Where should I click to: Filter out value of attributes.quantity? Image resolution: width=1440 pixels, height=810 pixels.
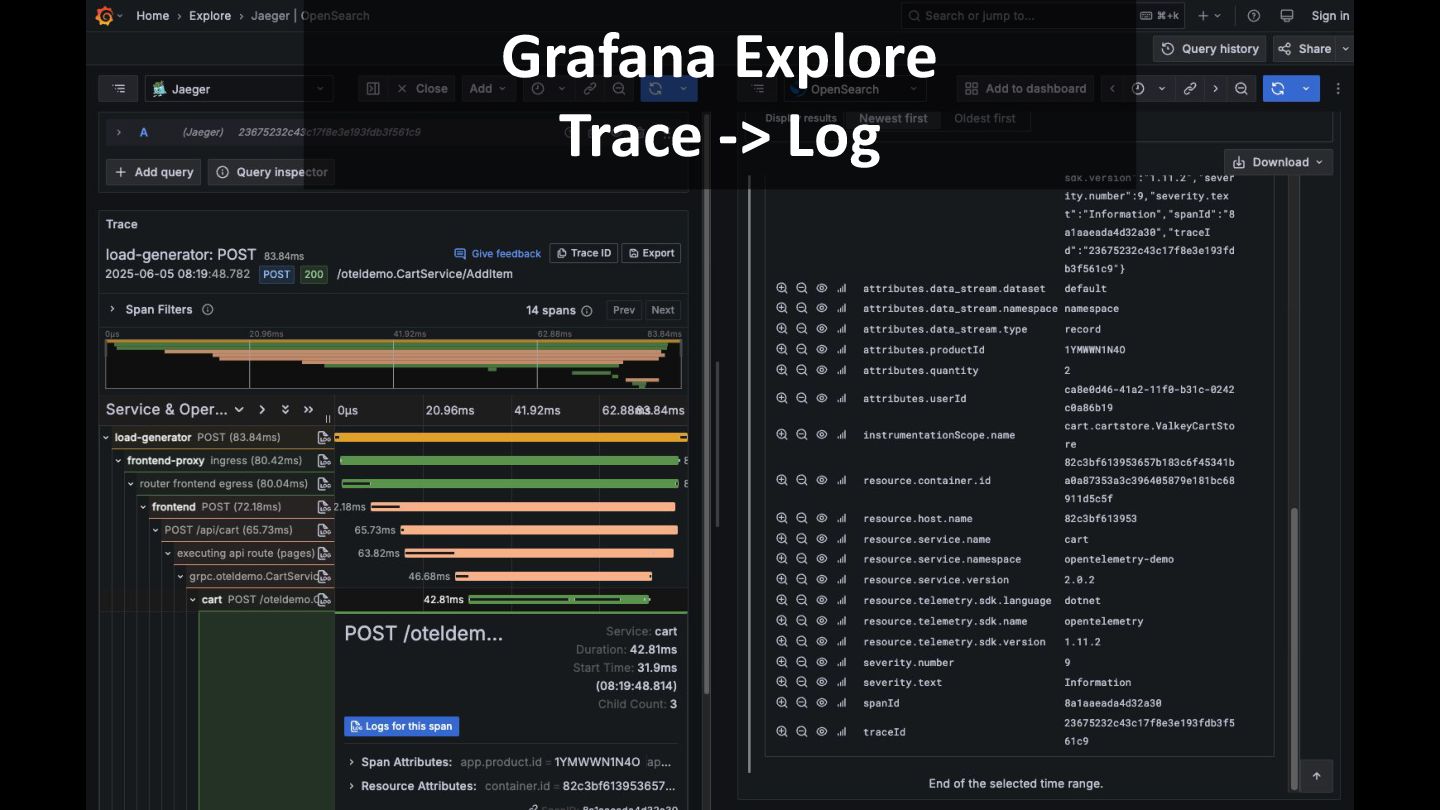pos(801,370)
